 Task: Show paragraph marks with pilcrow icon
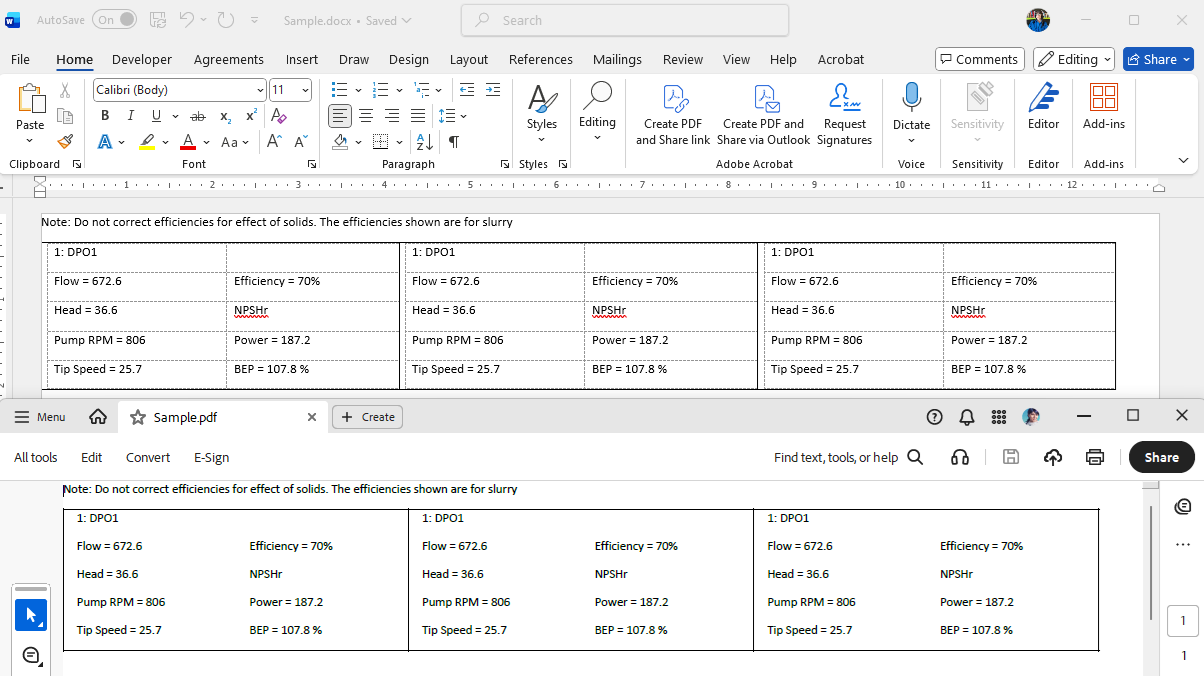pos(454,142)
